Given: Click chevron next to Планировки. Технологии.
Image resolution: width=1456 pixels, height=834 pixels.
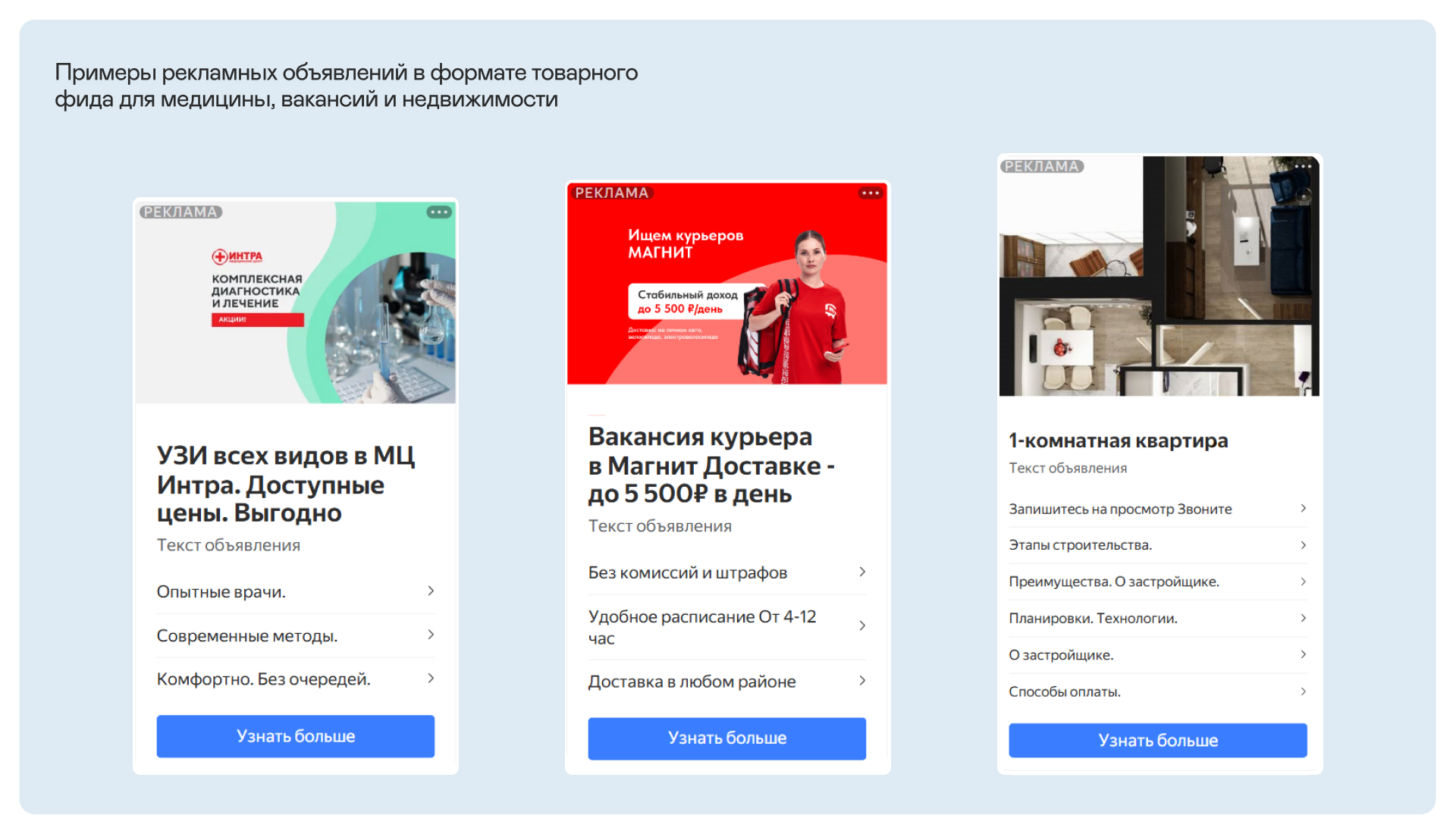Looking at the screenshot, I should (x=1303, y=618).
